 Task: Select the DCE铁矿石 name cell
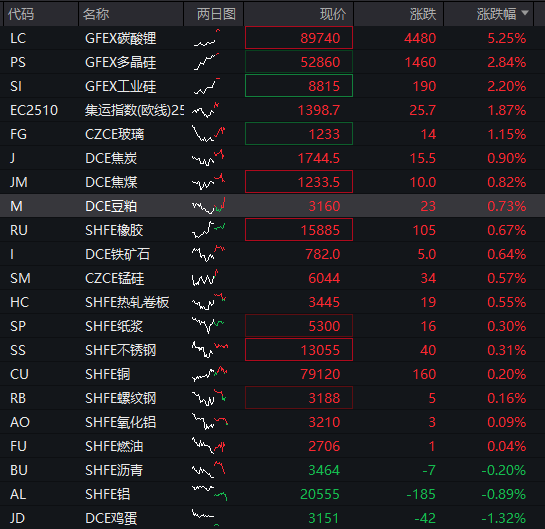pyautogui.click(x=117, y=254)
